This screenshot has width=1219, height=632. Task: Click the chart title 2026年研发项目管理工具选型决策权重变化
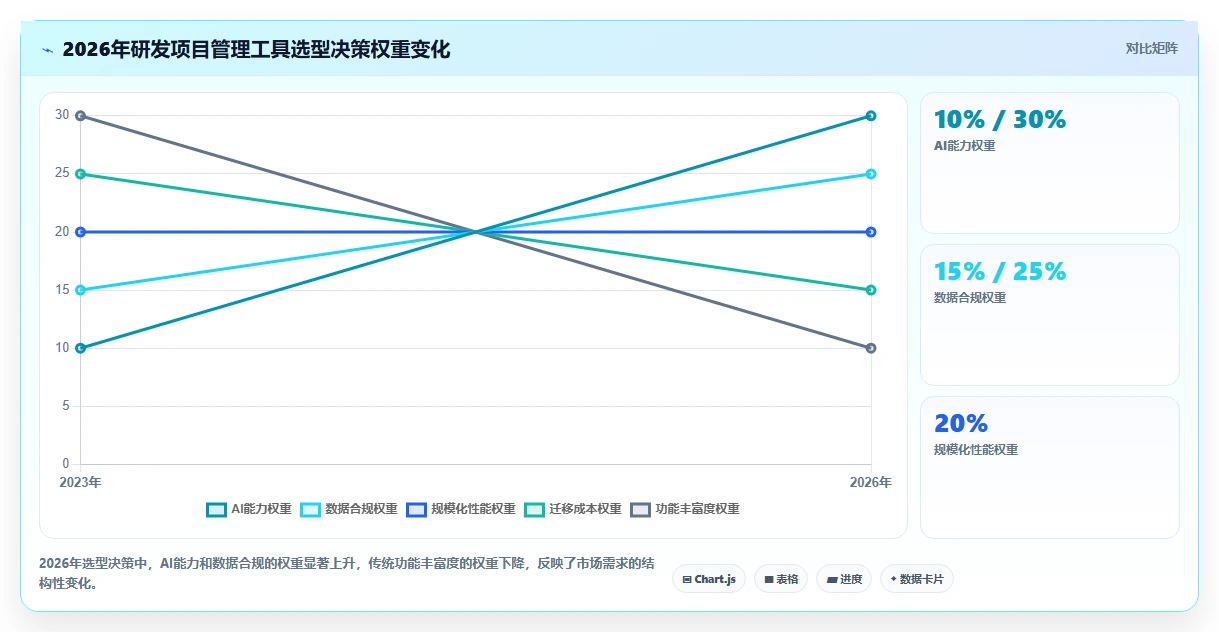click(256, 49)
